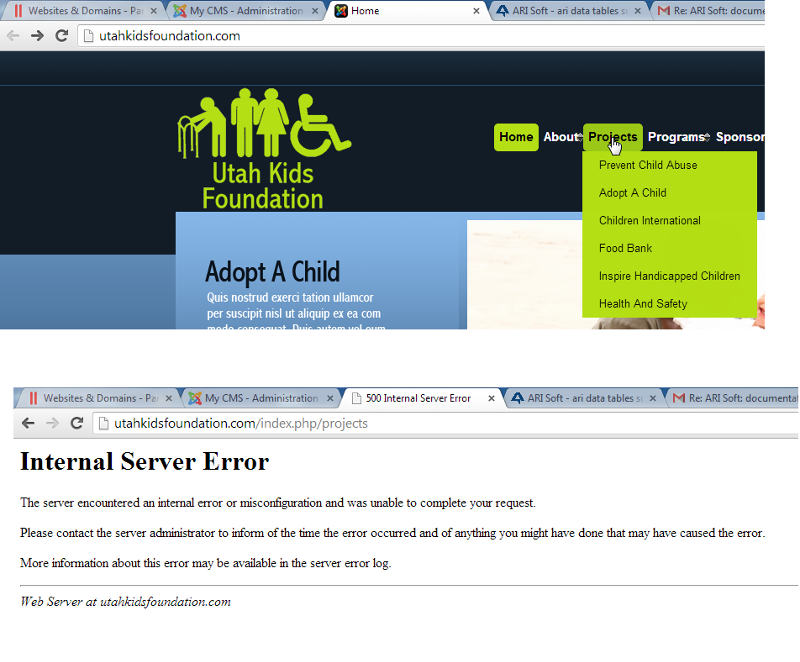
Task: Close the Home tab
Action: coord(476,11)
